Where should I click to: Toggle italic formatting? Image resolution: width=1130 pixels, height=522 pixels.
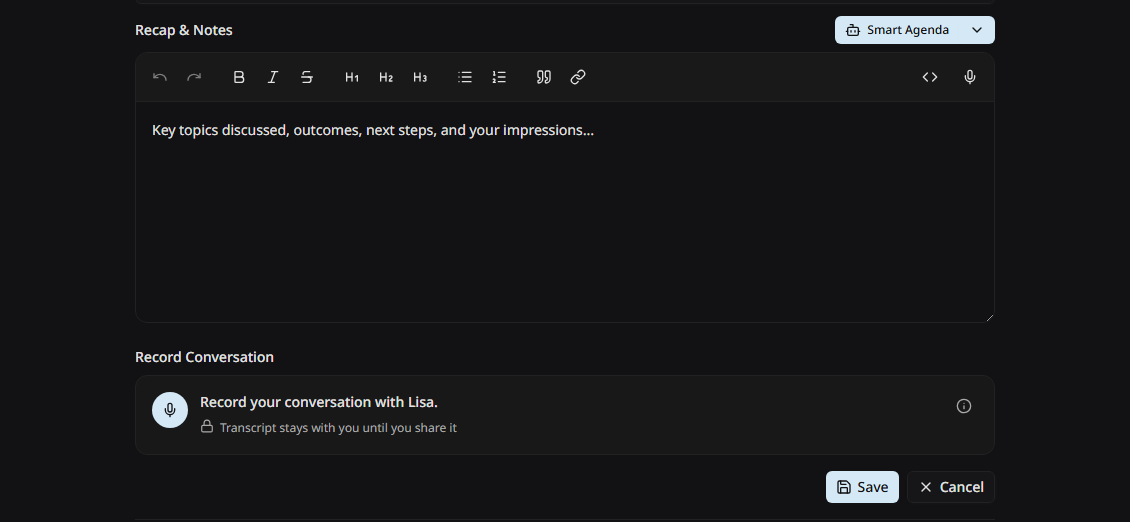tap(273, 77)
